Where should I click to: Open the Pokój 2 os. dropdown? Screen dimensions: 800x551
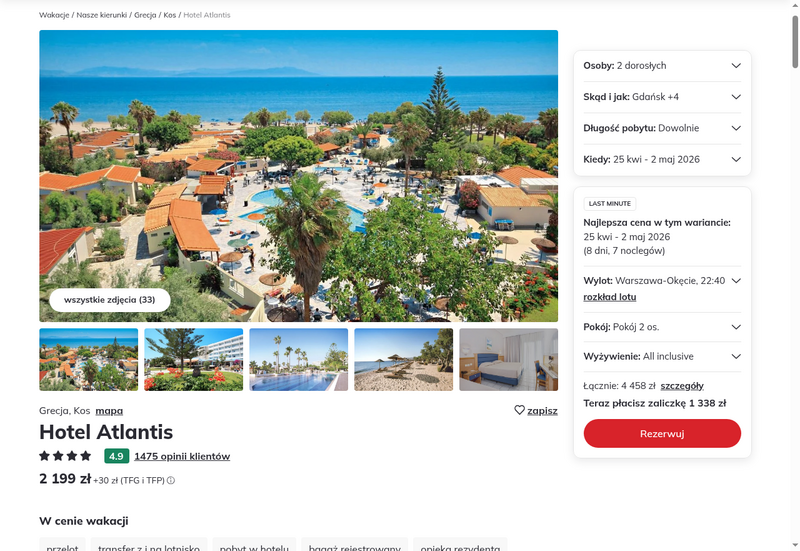tap(662, 327)
